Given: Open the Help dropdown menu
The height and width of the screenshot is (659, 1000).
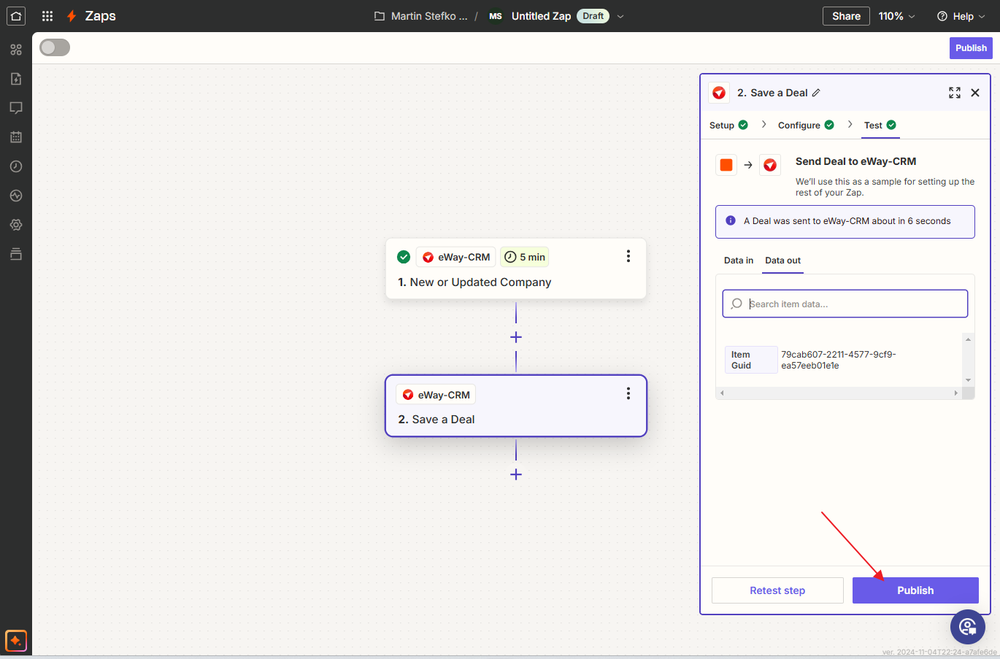Looking at the screenshot, I should (962, 16).
